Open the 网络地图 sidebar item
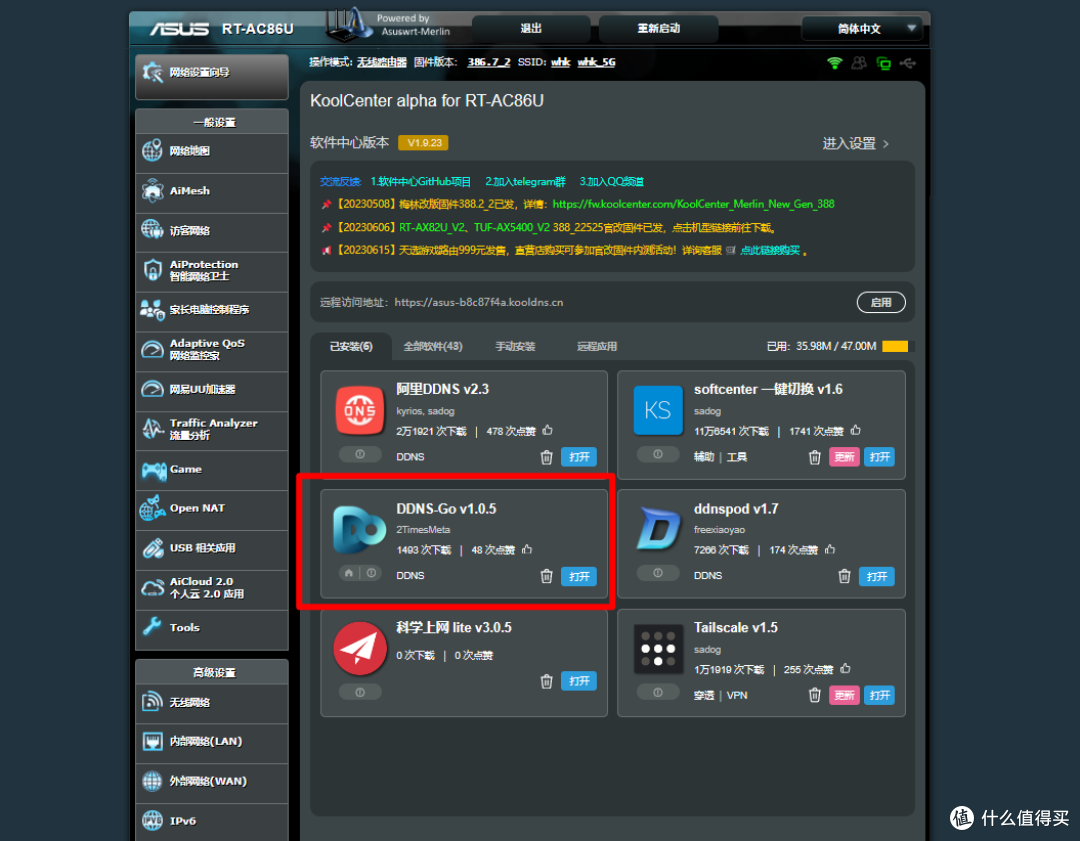The width and height of the screenshot is (1080, 841). (x=211, y=152)
